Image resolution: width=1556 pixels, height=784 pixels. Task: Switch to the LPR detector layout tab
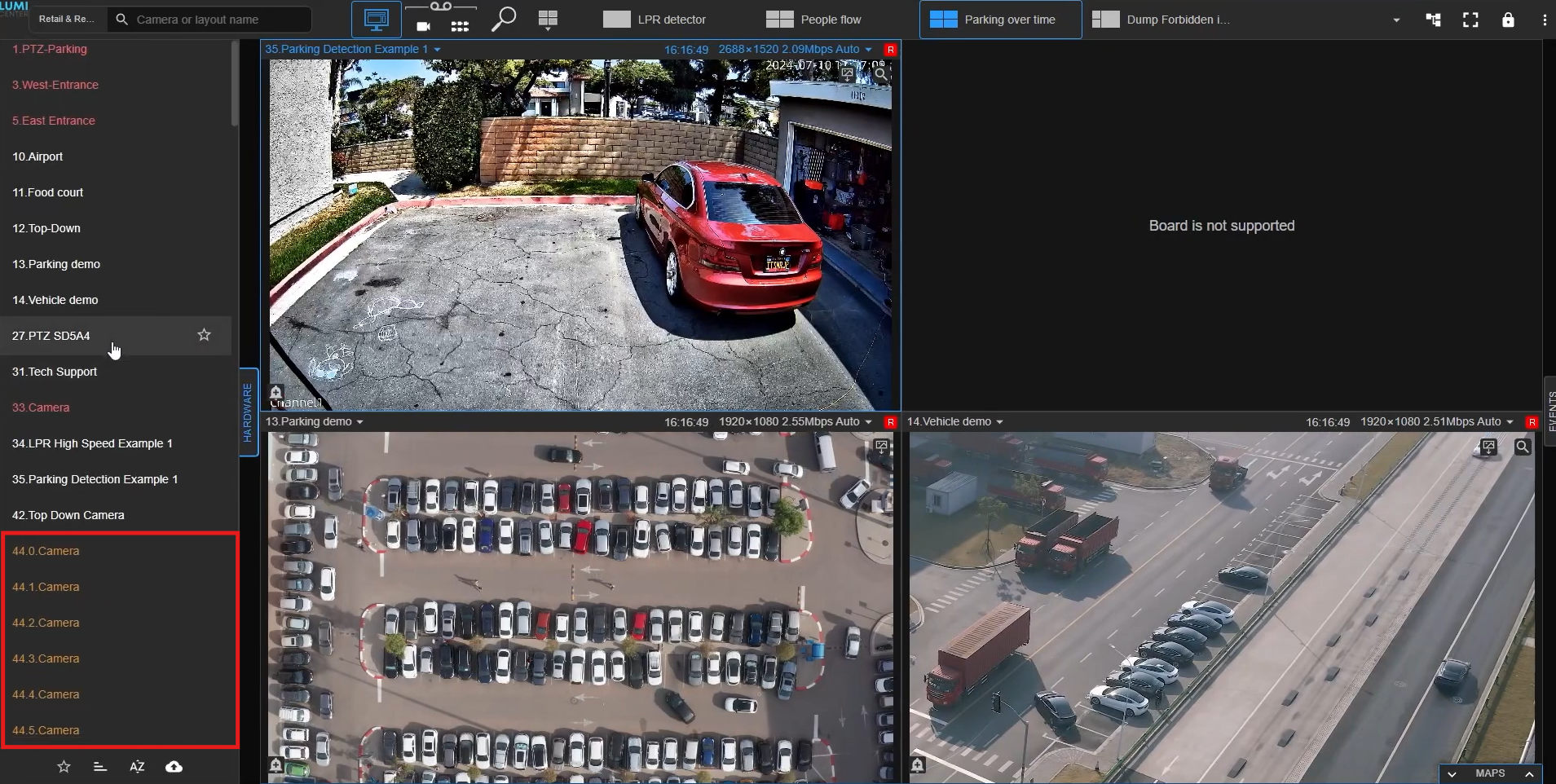(x=655, y=20)
